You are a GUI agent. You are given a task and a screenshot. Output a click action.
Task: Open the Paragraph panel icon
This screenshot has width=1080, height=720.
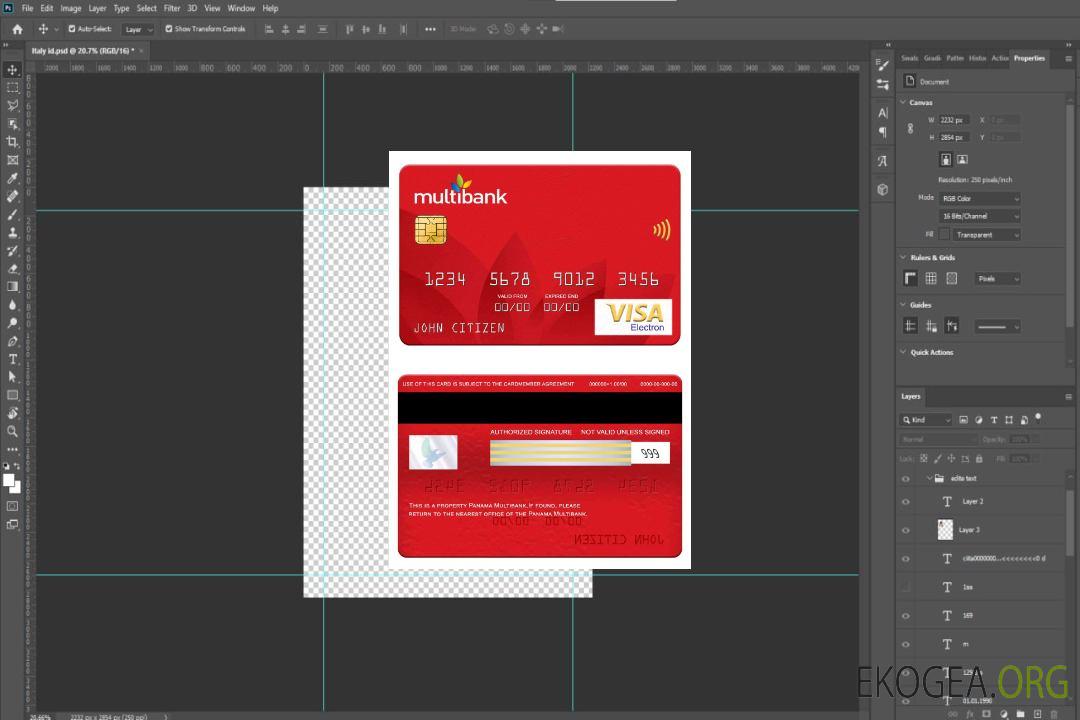coord(882,132)
